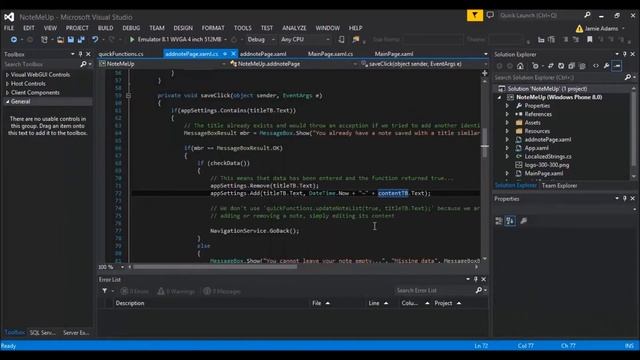640x360 pixels.
Task: Click the bookmark icon in top toolbar
Action: tap(589, 40)
